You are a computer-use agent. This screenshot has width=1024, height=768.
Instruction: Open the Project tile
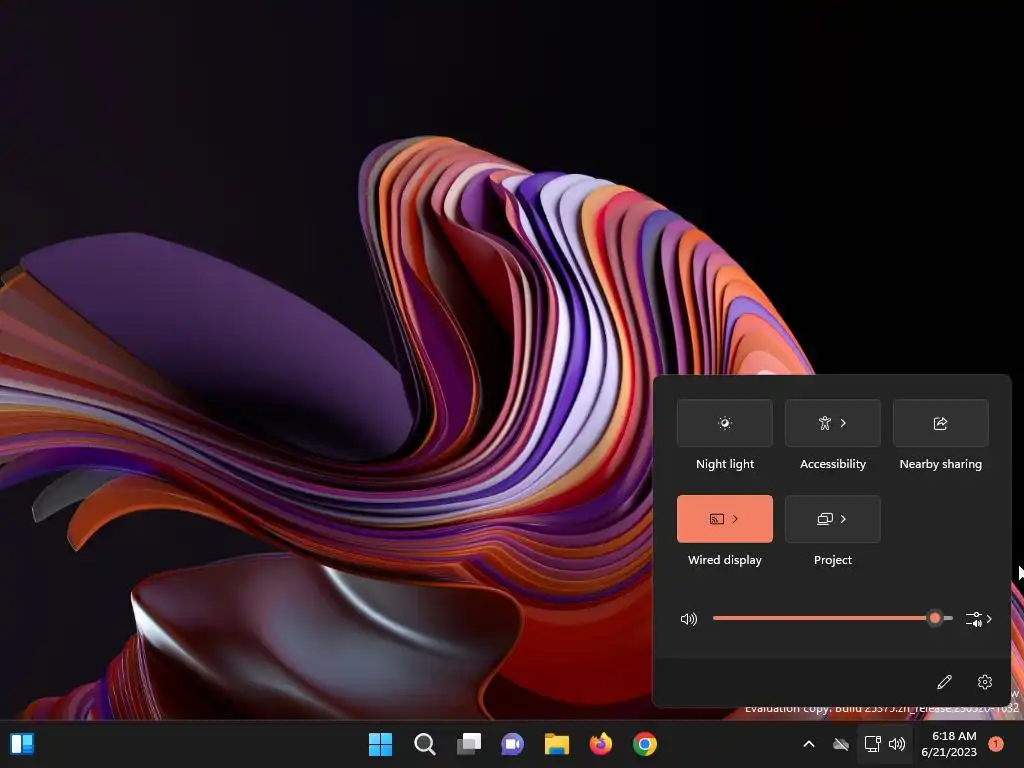pos(833,519)
